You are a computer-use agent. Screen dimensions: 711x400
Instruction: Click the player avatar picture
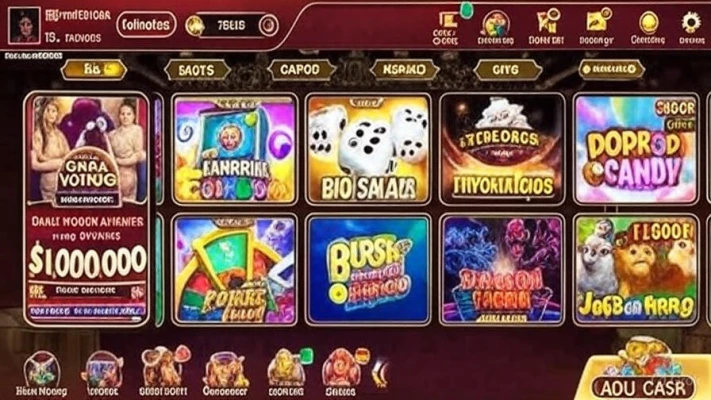click(x=24, y=25)
